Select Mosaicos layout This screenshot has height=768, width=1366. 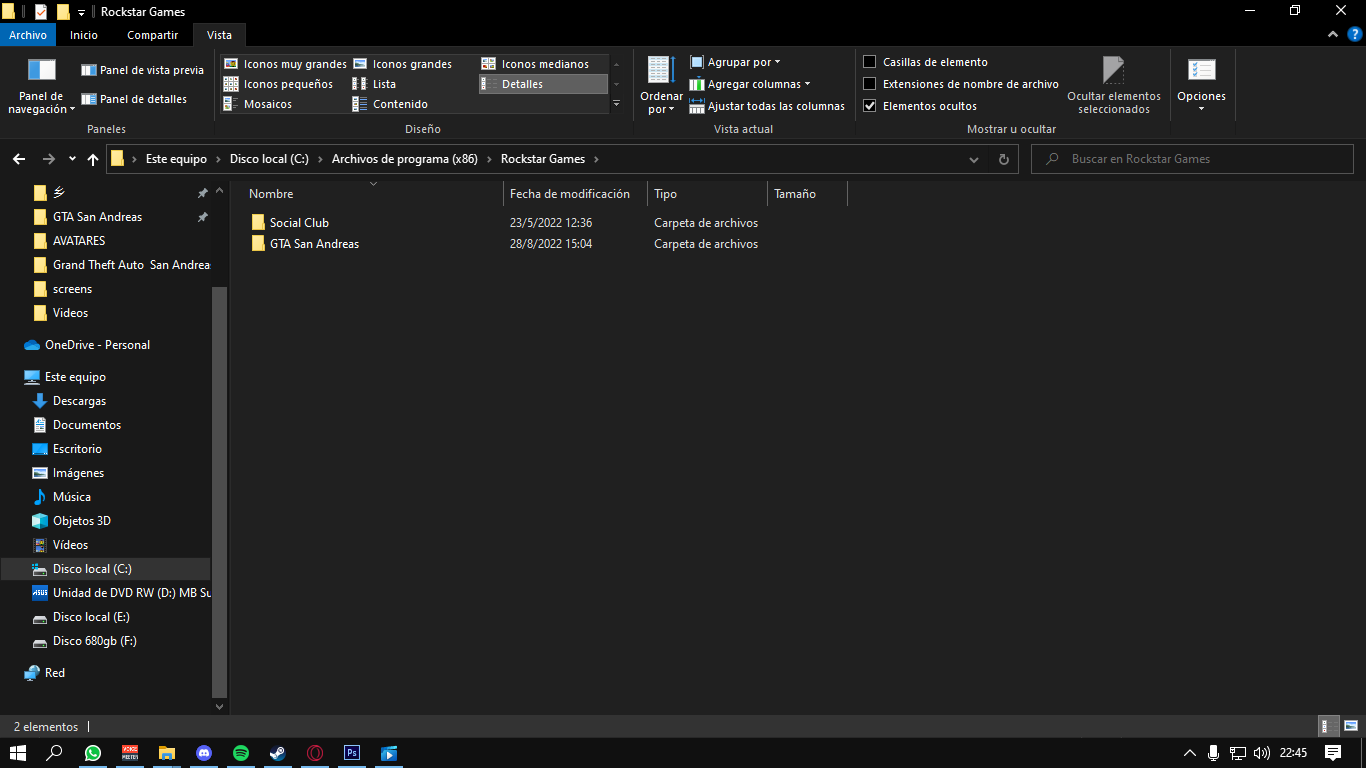[258, 104]
